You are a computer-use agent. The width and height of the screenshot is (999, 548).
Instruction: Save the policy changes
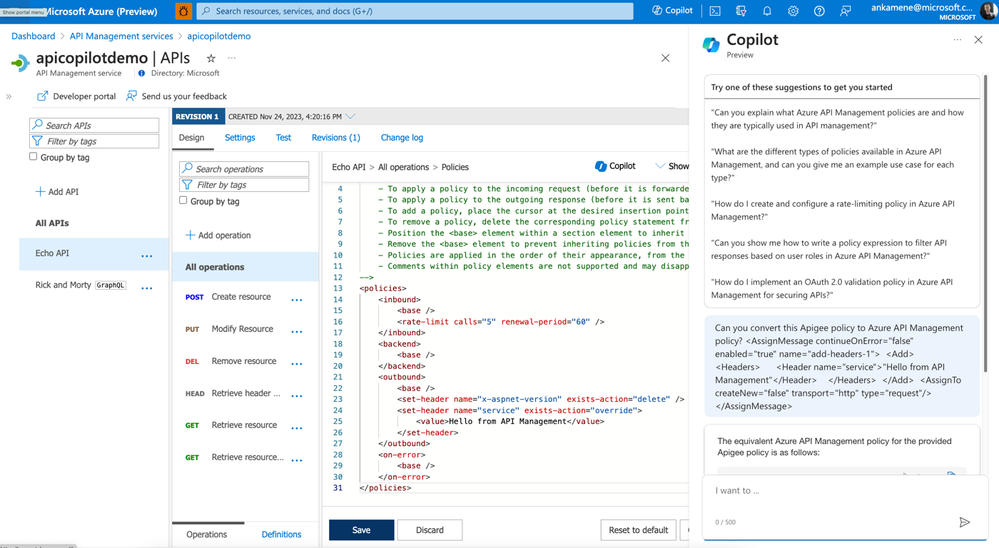361,530
